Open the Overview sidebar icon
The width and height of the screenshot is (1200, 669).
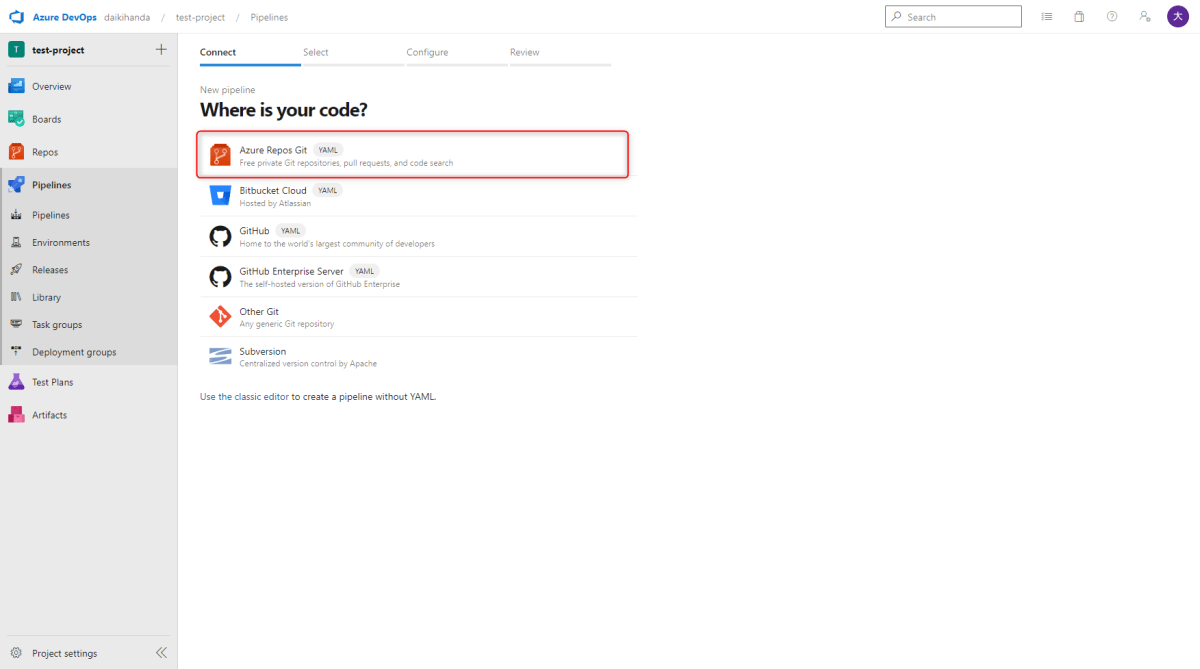click(16, 86)
